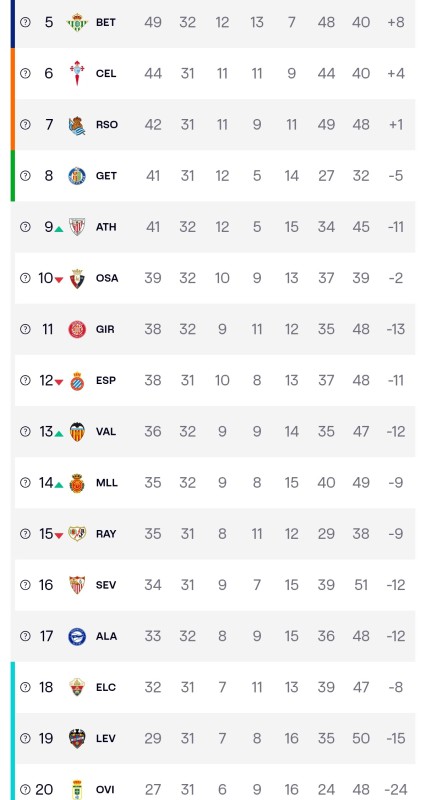Click the Alavés blue round badge

(x=77, y=636)
